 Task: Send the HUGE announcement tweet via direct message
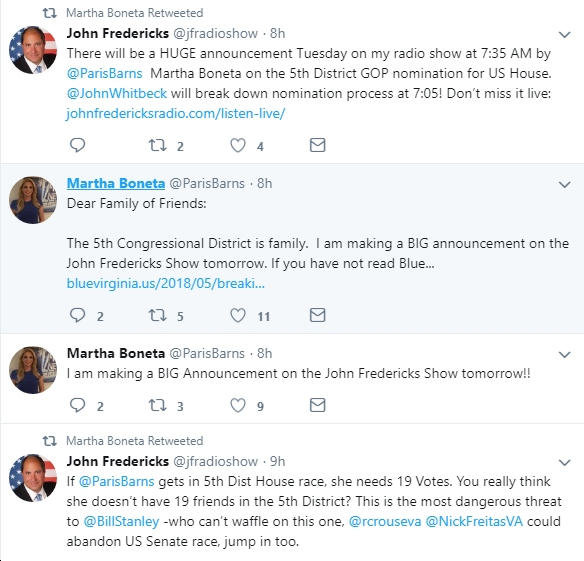coord(318,145)
